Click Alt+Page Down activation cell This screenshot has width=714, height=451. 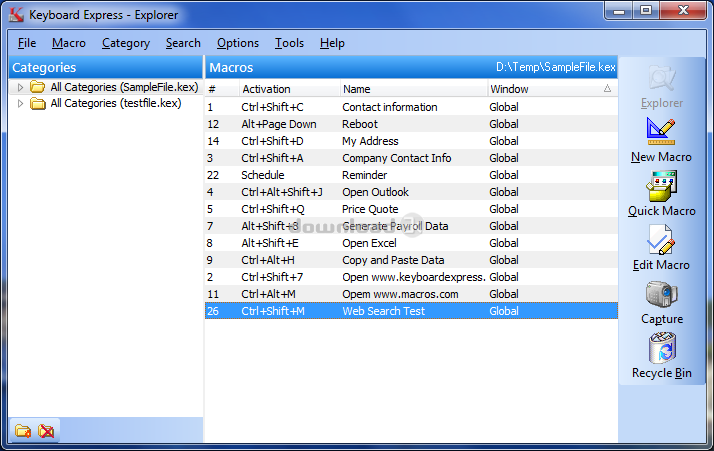279,124
